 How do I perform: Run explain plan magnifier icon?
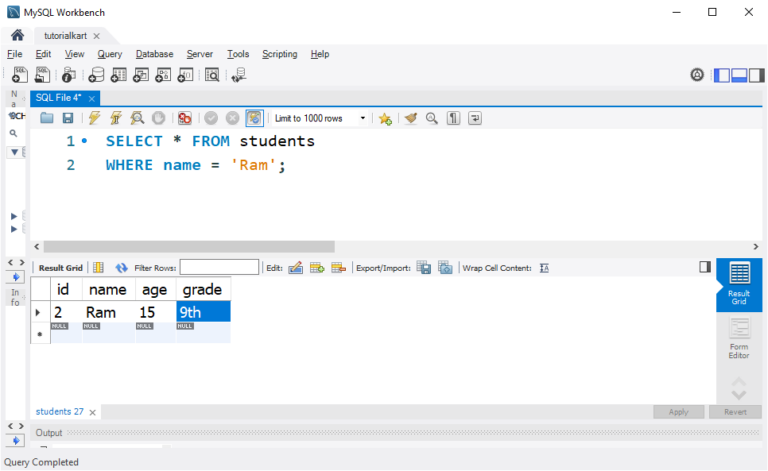pyautogui.click(x=137, y=118)
